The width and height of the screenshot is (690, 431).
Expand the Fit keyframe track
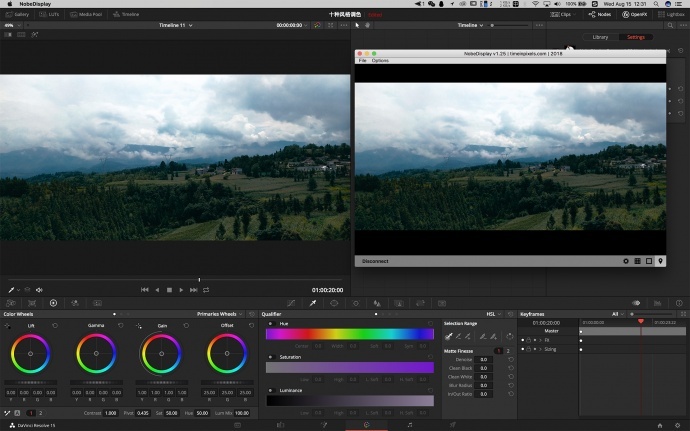[x=540, y=340]
